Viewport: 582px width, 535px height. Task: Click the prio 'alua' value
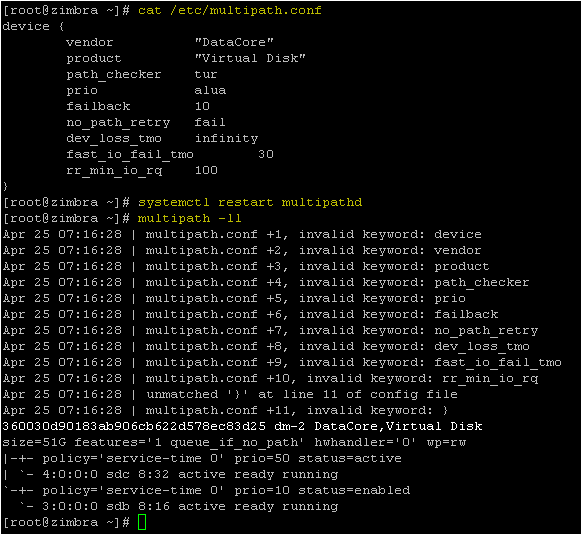(210, 90)
